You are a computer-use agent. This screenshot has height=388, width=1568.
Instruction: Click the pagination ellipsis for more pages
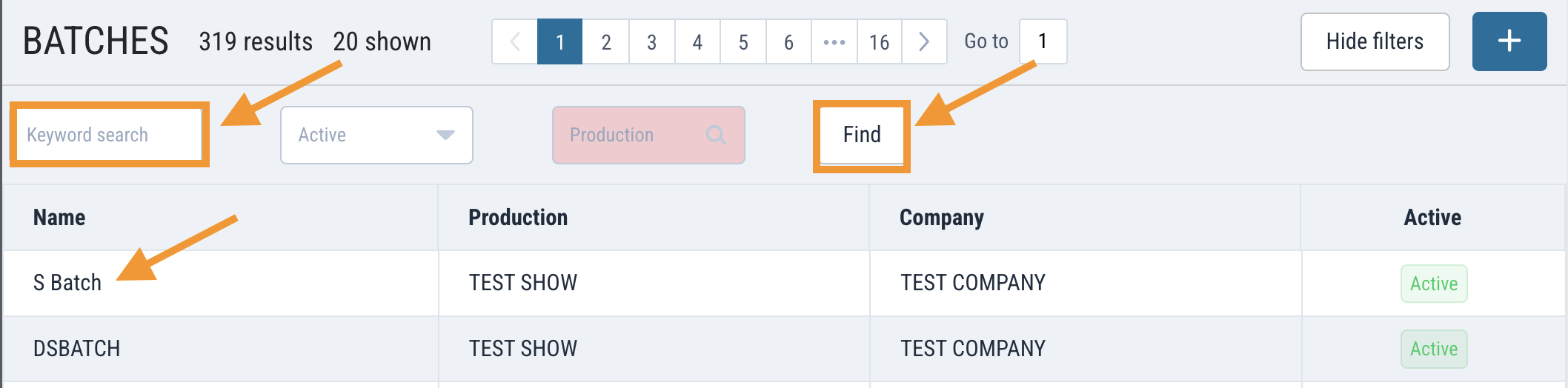click(x=834, y=42)
